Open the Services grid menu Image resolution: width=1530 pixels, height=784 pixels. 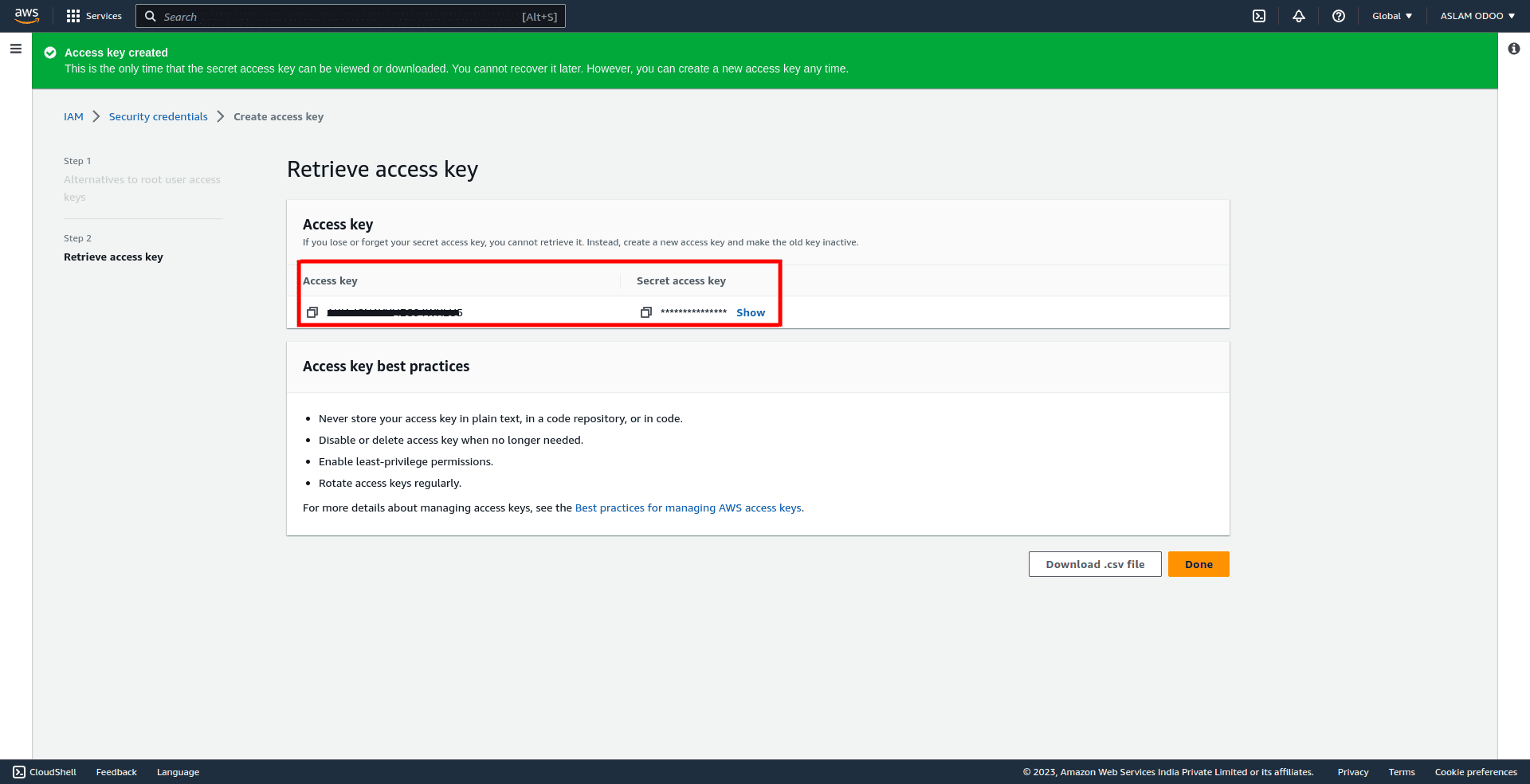point(94,16)
